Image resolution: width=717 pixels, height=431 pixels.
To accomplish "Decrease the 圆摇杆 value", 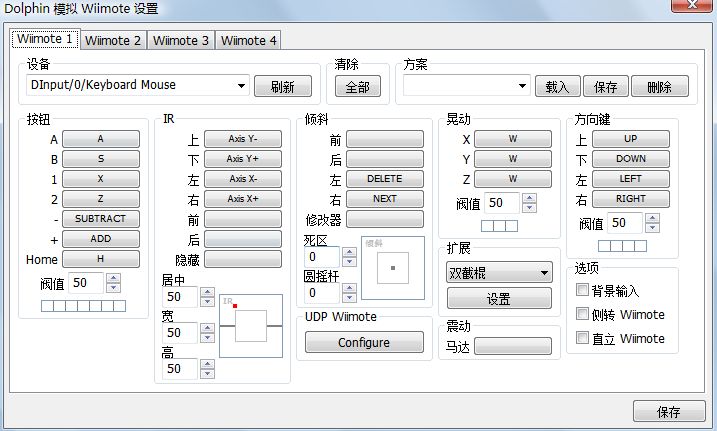I will (x=349, y=298).
